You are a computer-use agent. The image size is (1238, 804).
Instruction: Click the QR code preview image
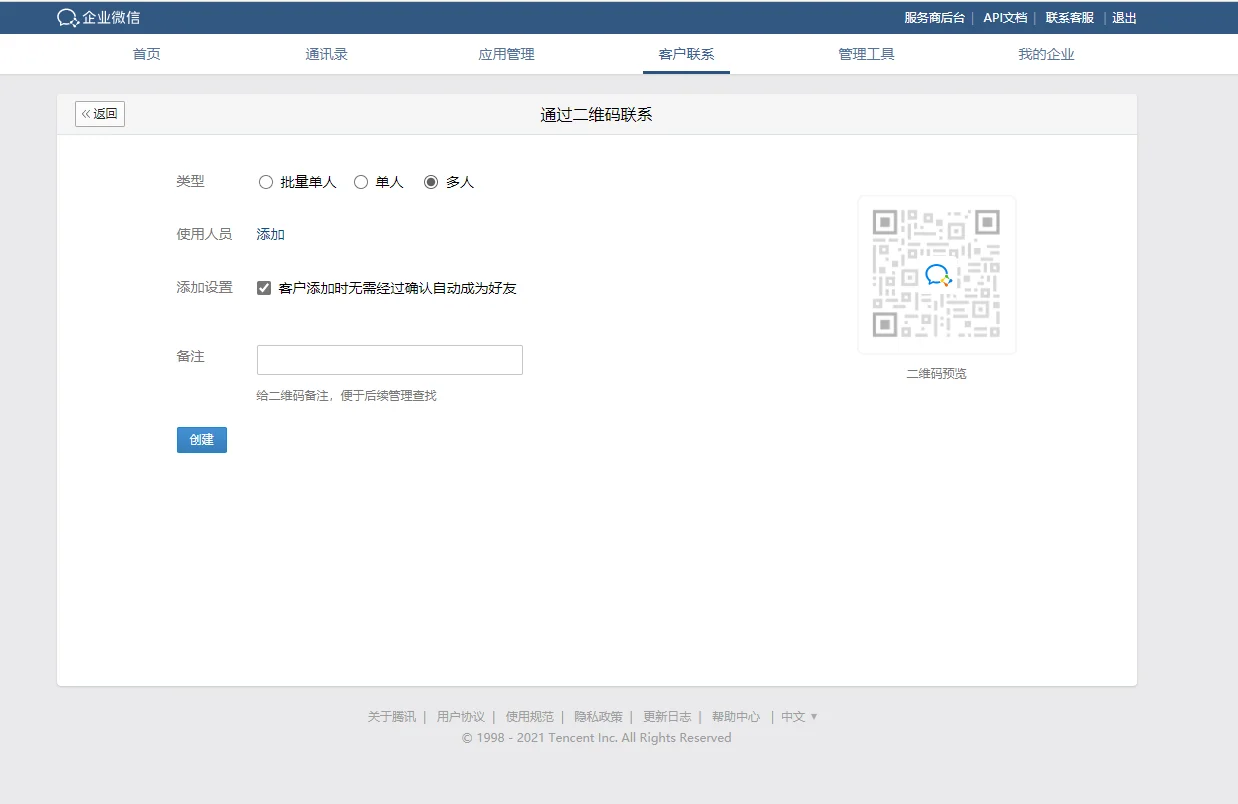pos(937,274)
